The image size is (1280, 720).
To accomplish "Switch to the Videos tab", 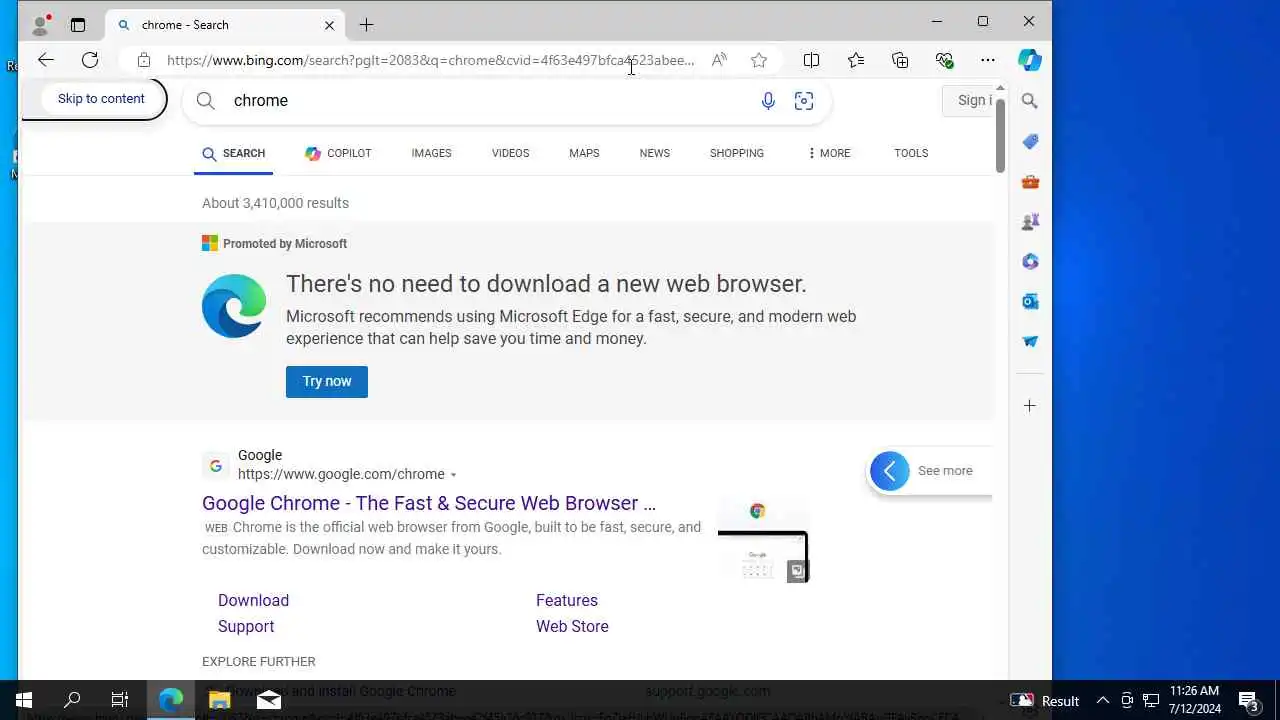I will [x=510, y=153].
